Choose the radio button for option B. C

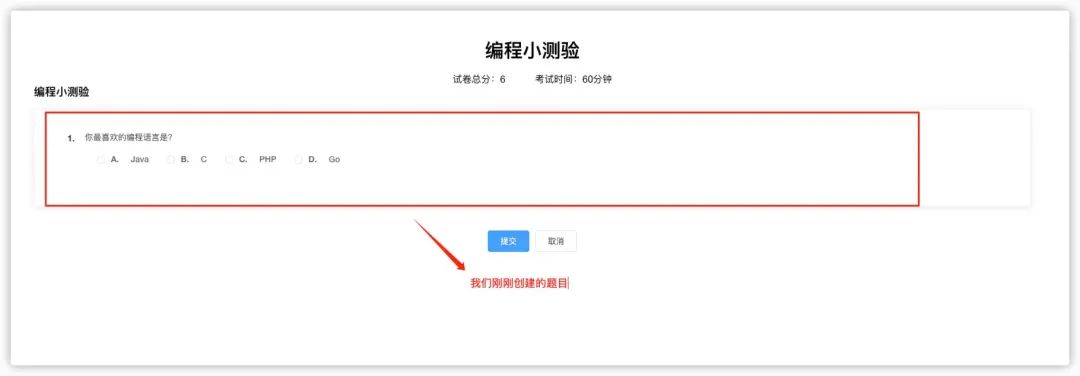tap(171, 160)
